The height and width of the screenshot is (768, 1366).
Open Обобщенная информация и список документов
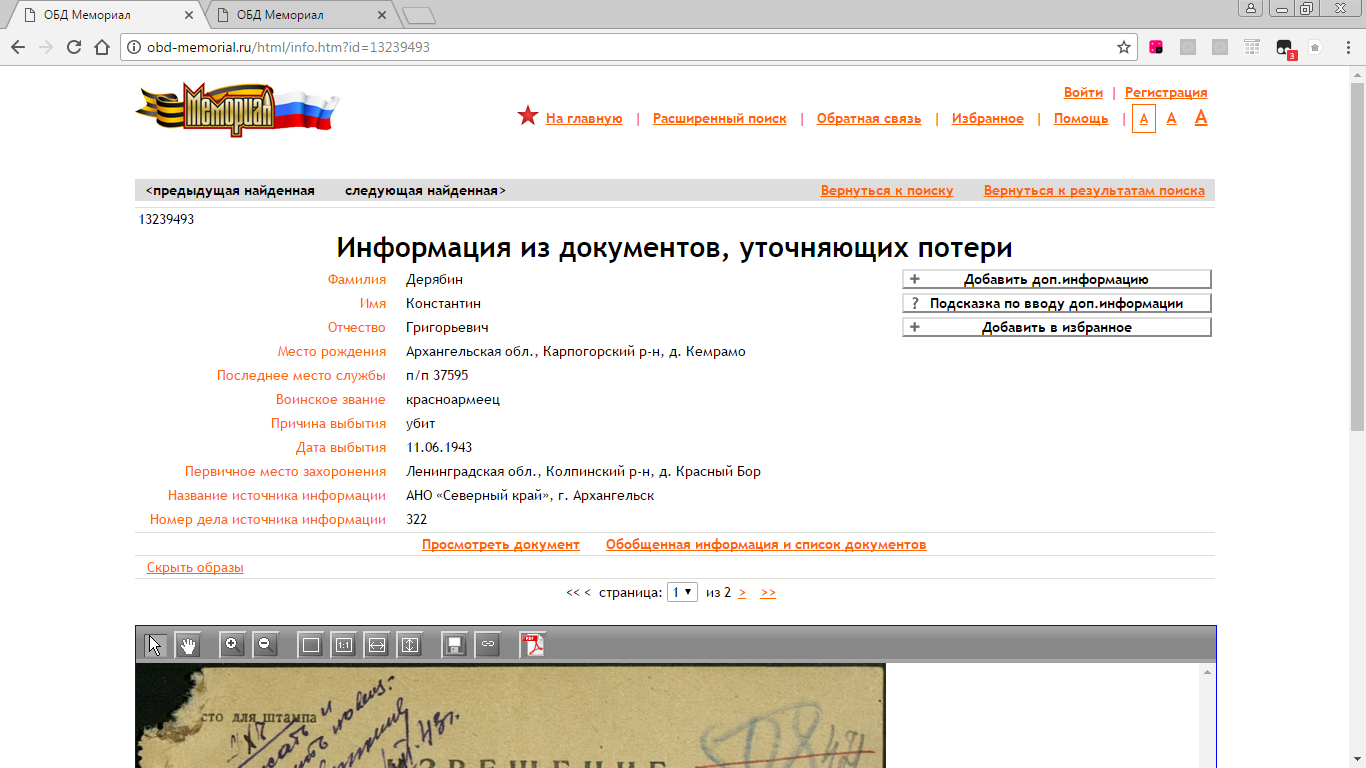coord(766,544)
